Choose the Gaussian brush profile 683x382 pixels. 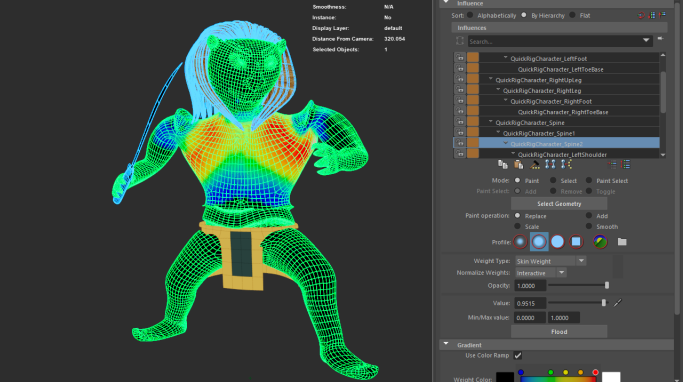point(520,241)
